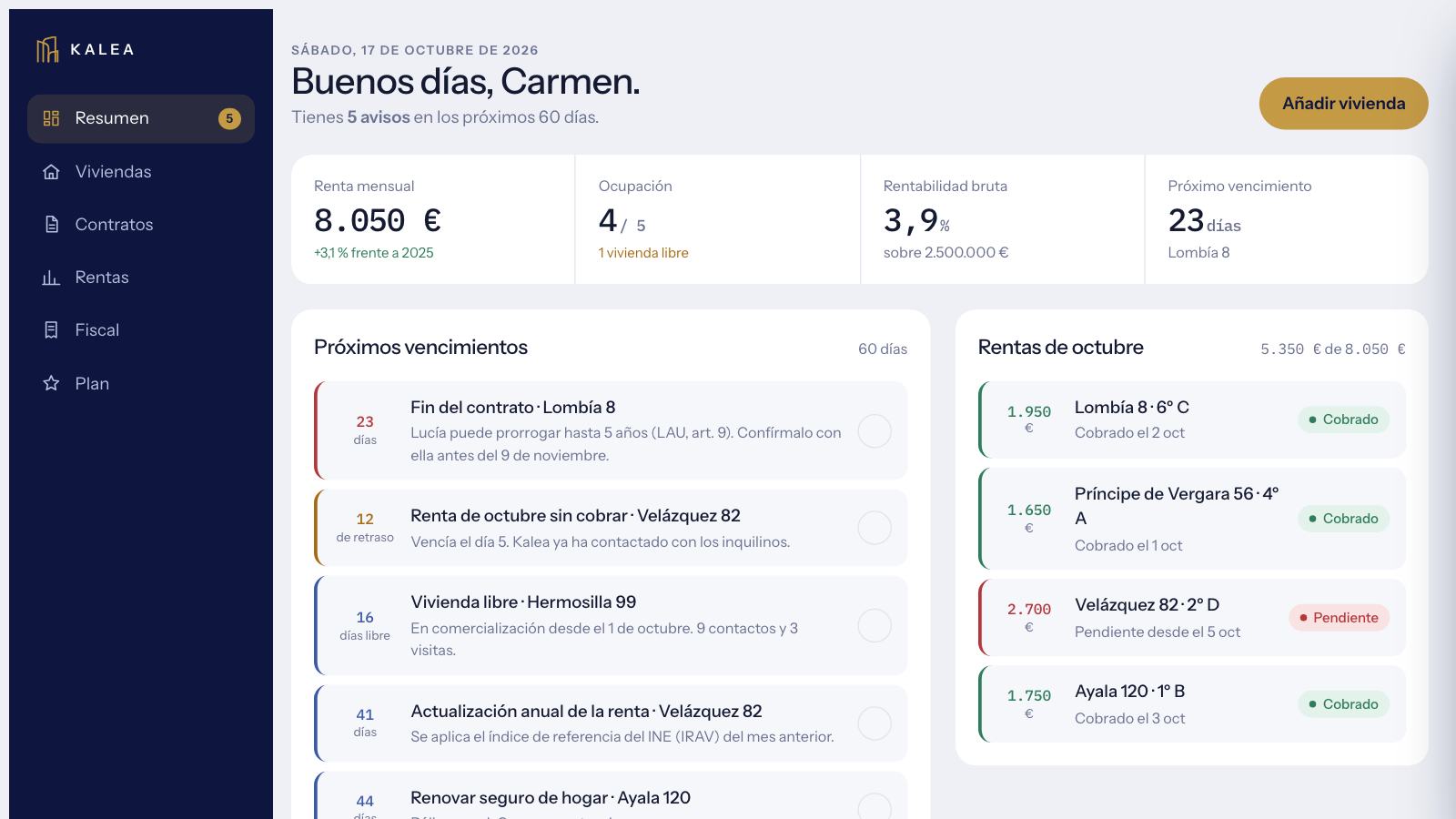Click '+3,1 % frente a 2025' text
The image size is (1456, 819).
(374, 253)
